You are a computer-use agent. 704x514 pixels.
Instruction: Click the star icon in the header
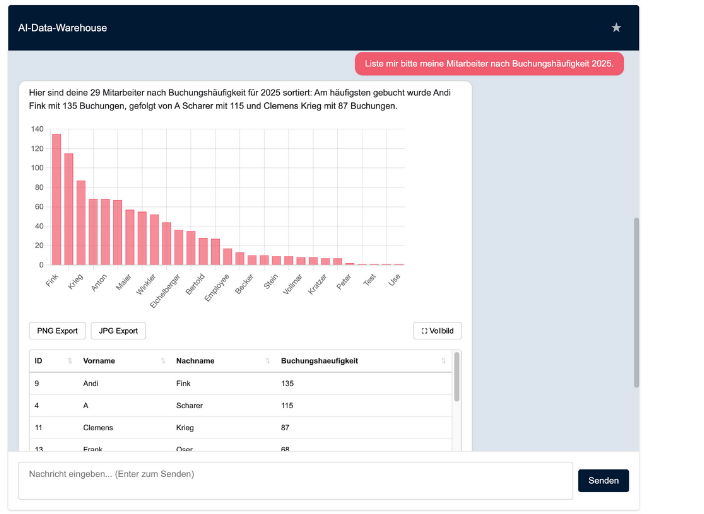tap(616, 27)
